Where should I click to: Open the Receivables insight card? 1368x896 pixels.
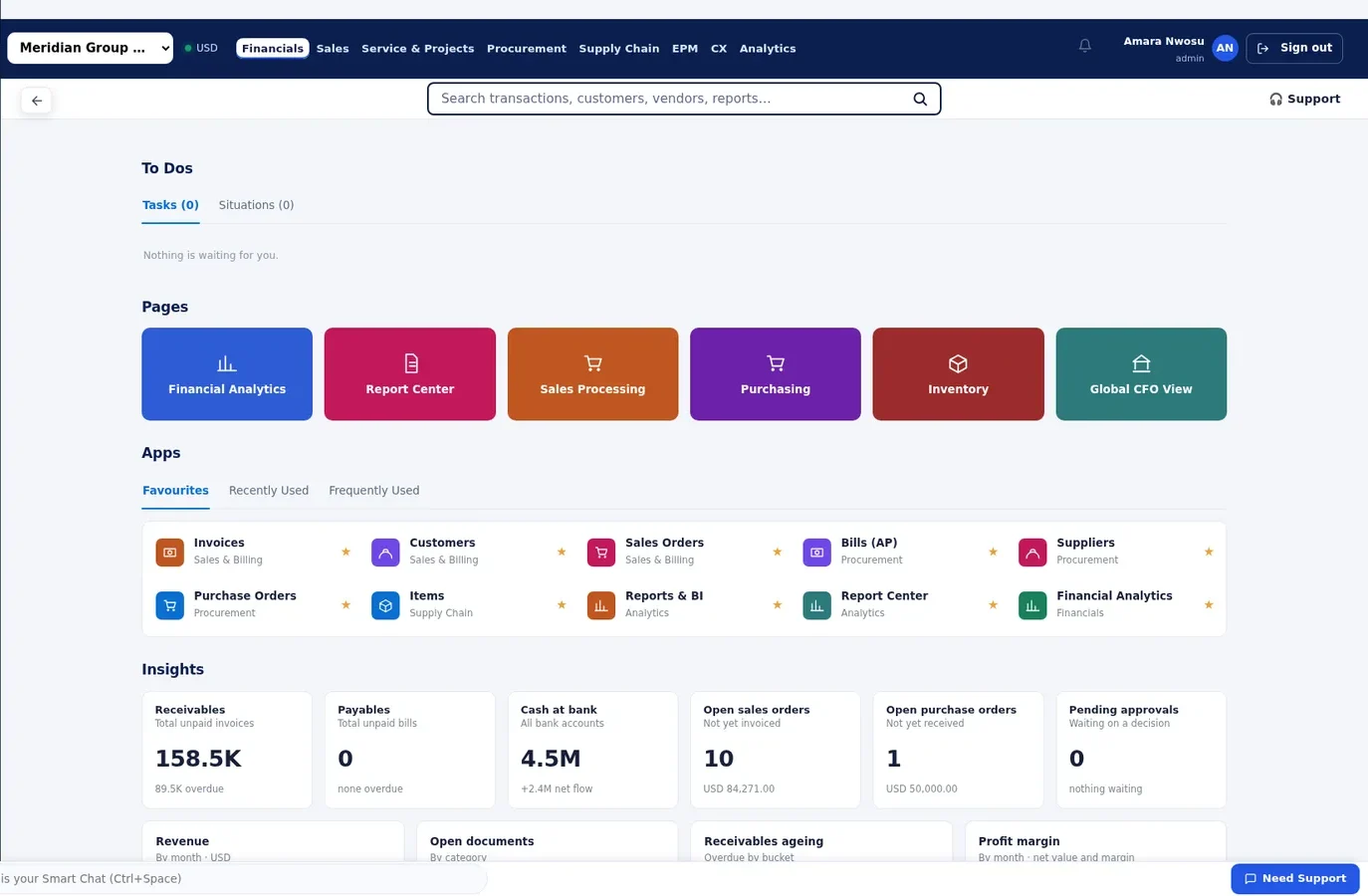(227, 750)
